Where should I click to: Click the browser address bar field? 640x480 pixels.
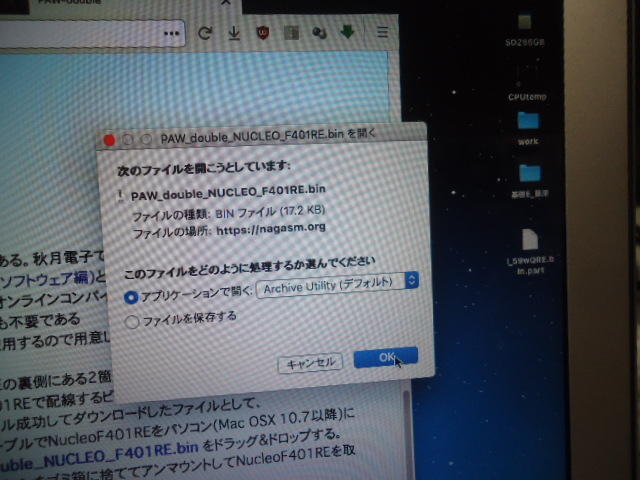point(92,34)
